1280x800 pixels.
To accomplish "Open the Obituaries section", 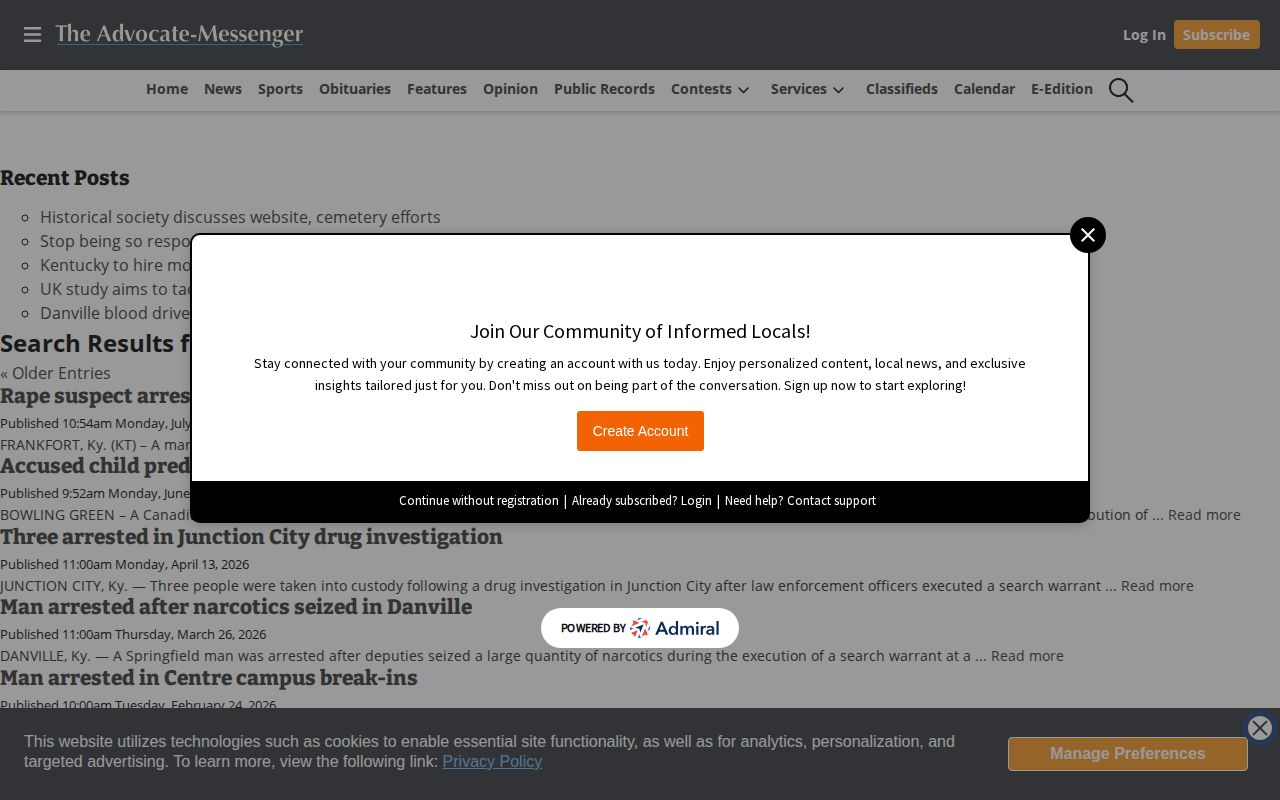I will tap(355, 89).
